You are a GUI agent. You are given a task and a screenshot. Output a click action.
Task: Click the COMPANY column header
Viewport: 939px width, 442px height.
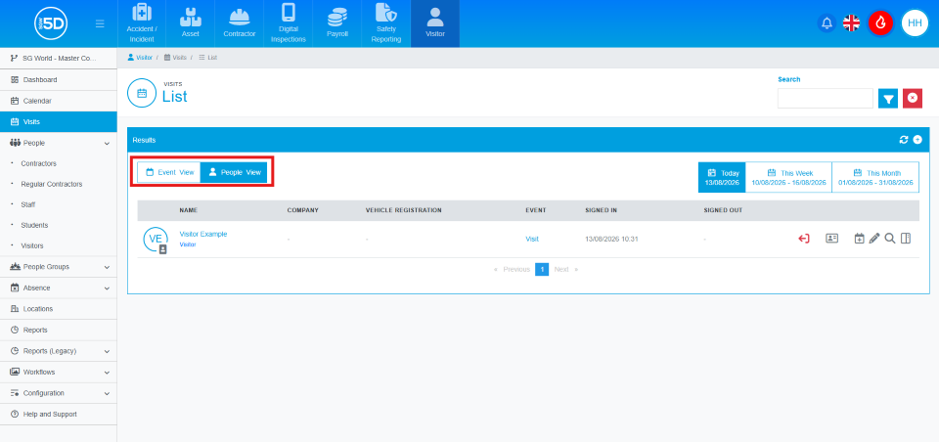coord(302,211)
